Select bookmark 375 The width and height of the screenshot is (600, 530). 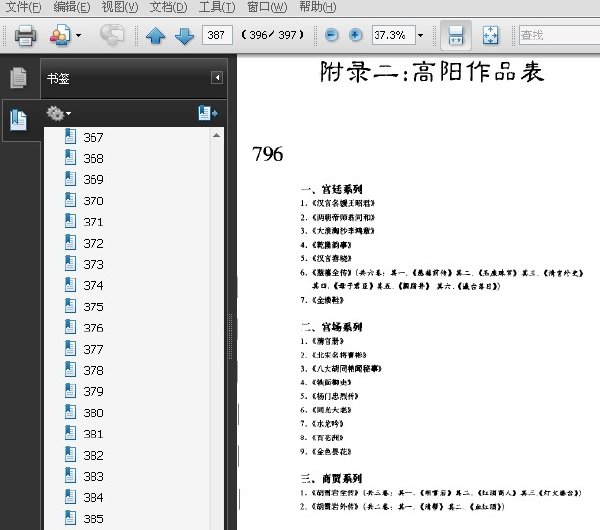coord(93,307)
